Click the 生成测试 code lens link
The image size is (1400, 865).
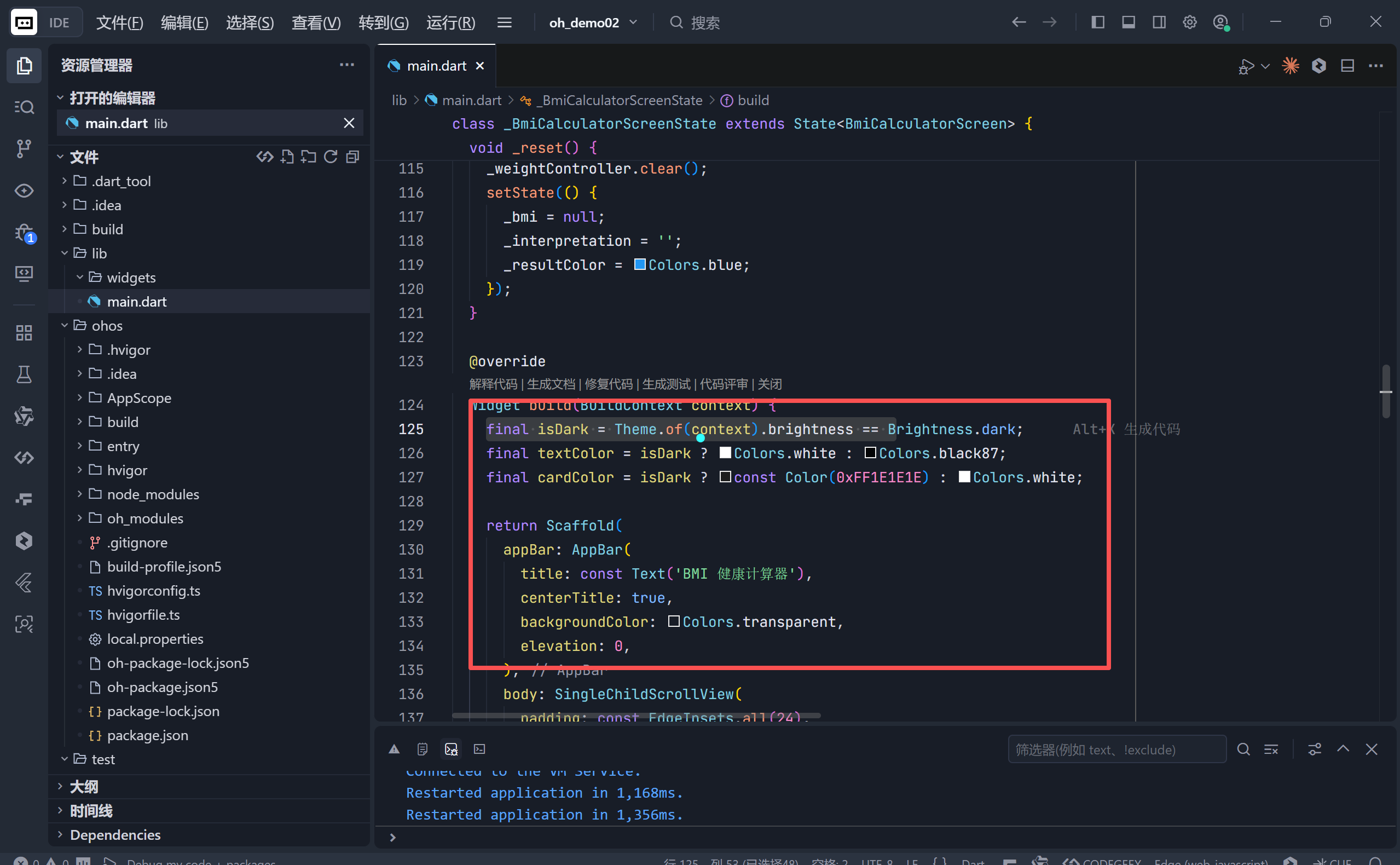point(666,384)
